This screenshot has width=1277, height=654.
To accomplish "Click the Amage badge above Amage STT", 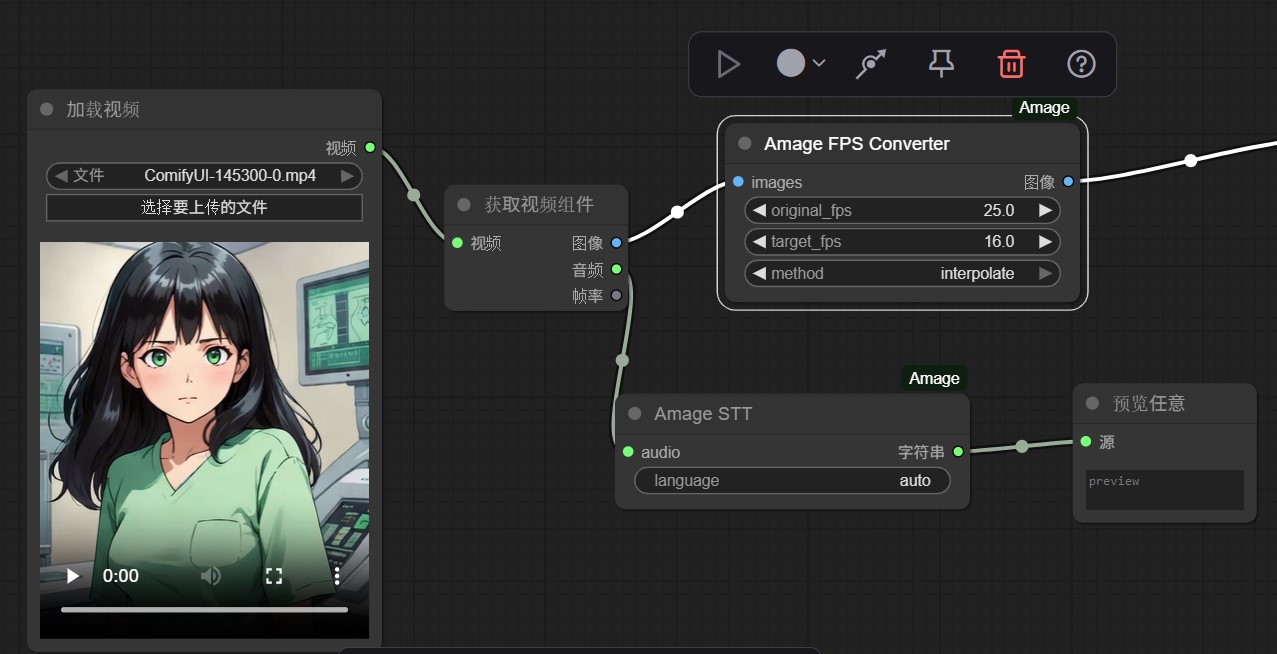I will click(x=934, y=378).
